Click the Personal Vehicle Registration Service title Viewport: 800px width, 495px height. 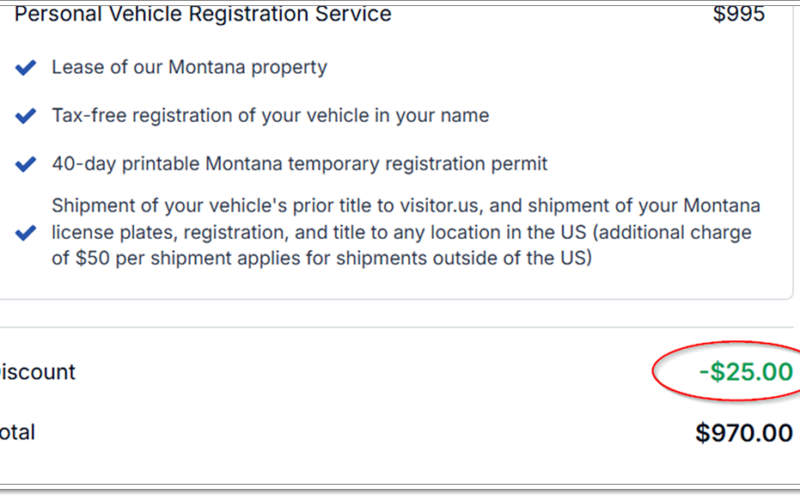point(203,13)
